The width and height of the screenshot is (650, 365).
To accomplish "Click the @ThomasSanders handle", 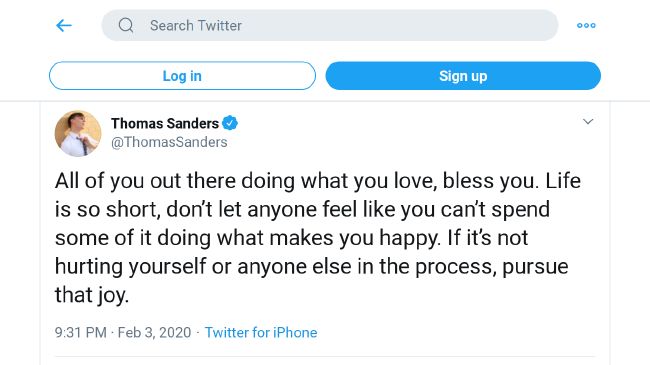I will 169,142.
